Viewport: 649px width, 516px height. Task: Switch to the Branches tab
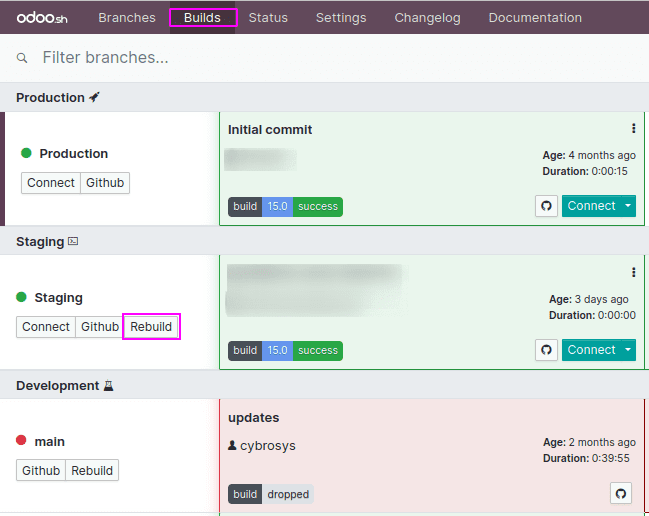point(127,17)
